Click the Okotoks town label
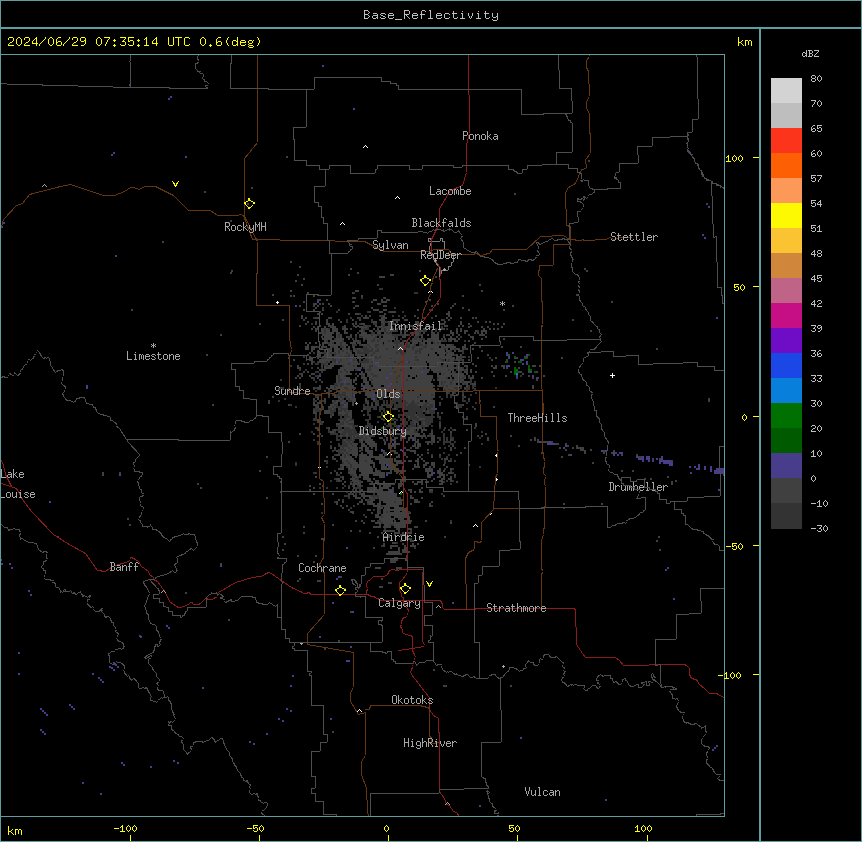 click(x=412, y=700)
